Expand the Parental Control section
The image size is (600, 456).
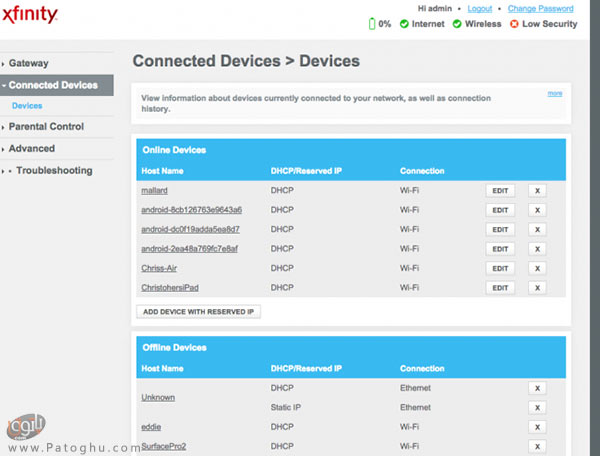(45, 127)
